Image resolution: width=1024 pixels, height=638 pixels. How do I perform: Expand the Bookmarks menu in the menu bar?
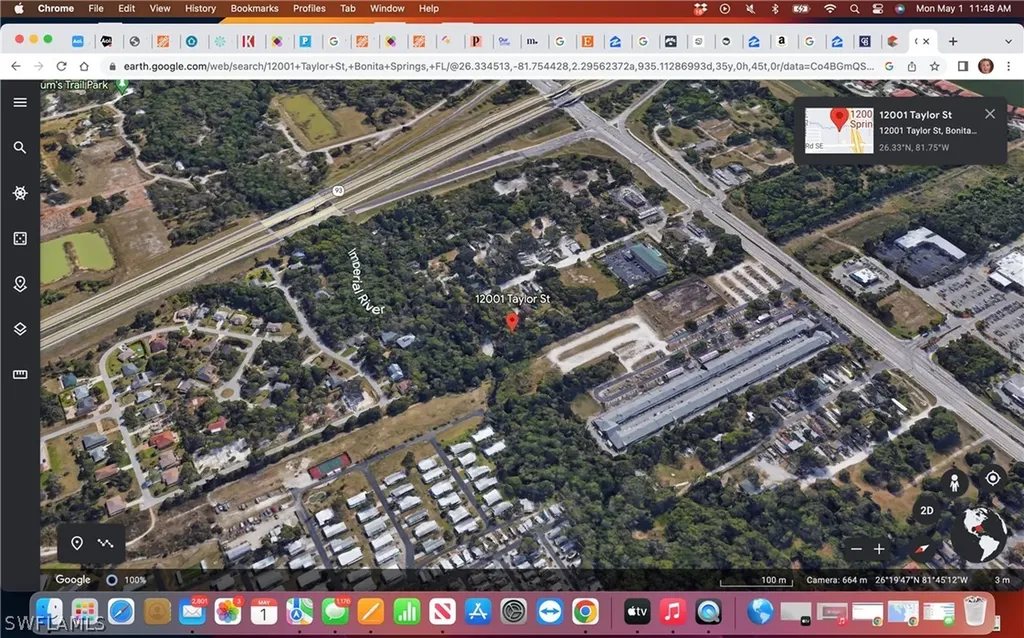(x=254, y=8)
